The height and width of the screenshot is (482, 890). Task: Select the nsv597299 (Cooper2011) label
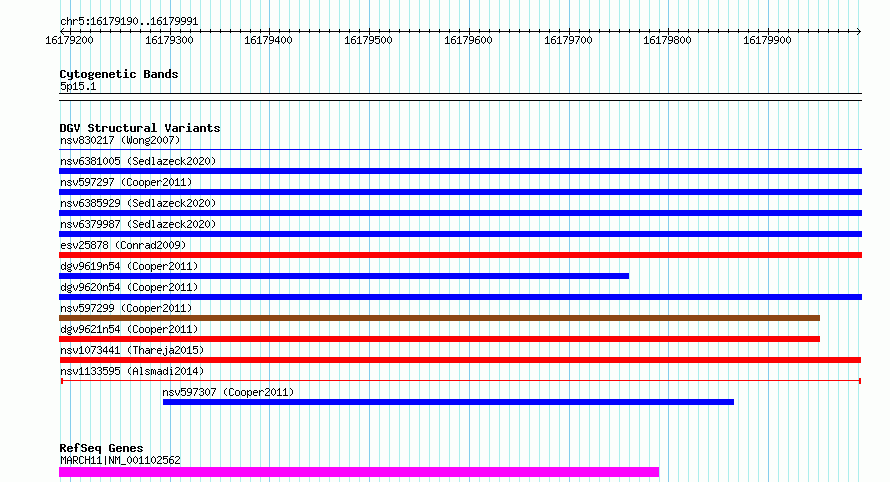tap(126, 308)
